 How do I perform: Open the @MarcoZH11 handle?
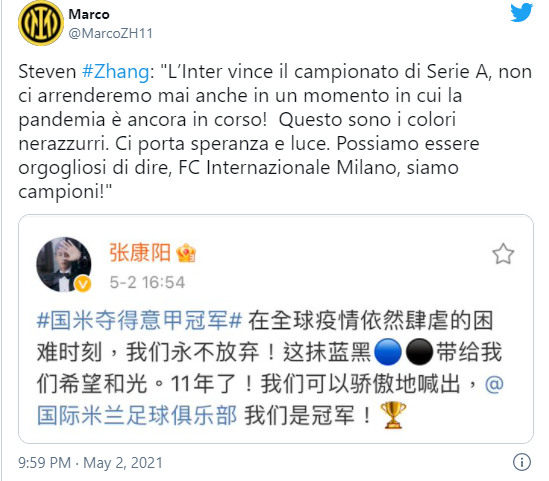pos(111,34)
